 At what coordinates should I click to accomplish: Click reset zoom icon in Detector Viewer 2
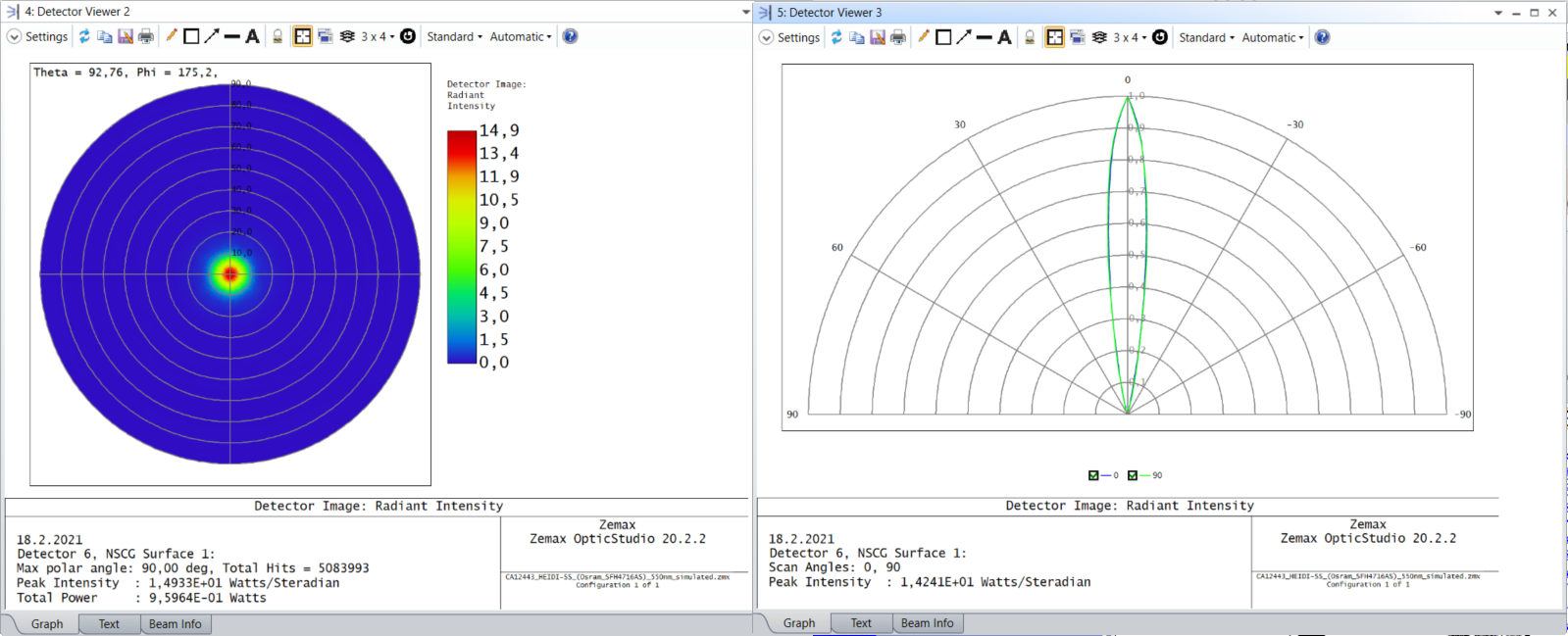408,36
